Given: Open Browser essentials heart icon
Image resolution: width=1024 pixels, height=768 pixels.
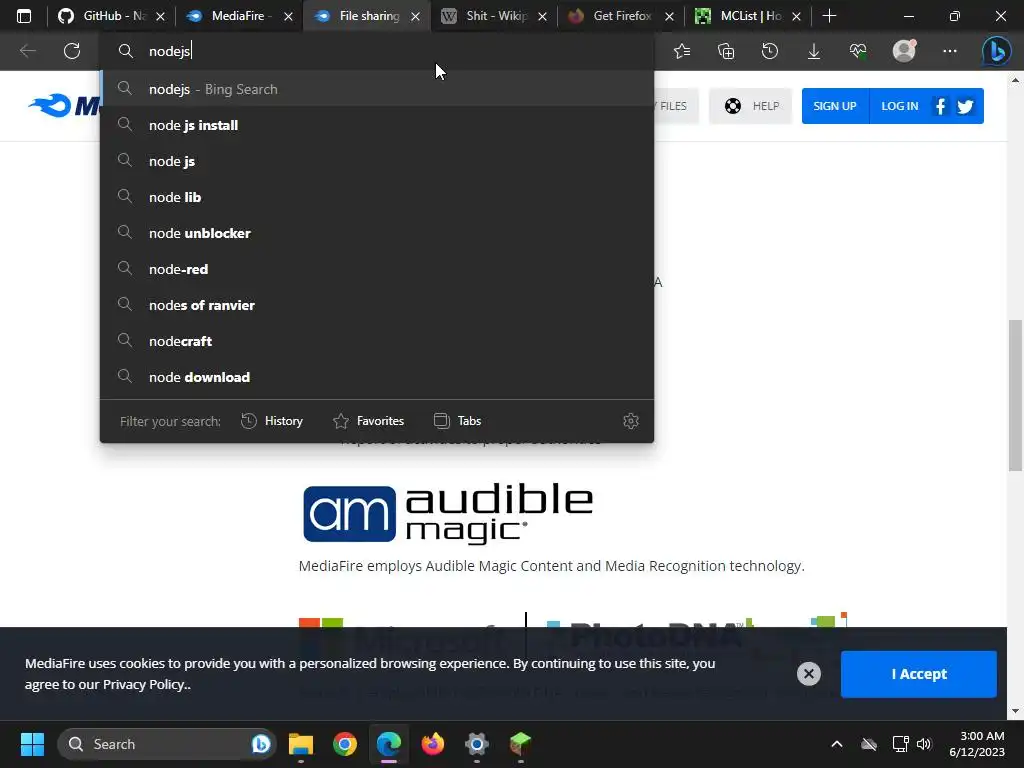Looking at the screenshot, I should pos(858,51).
